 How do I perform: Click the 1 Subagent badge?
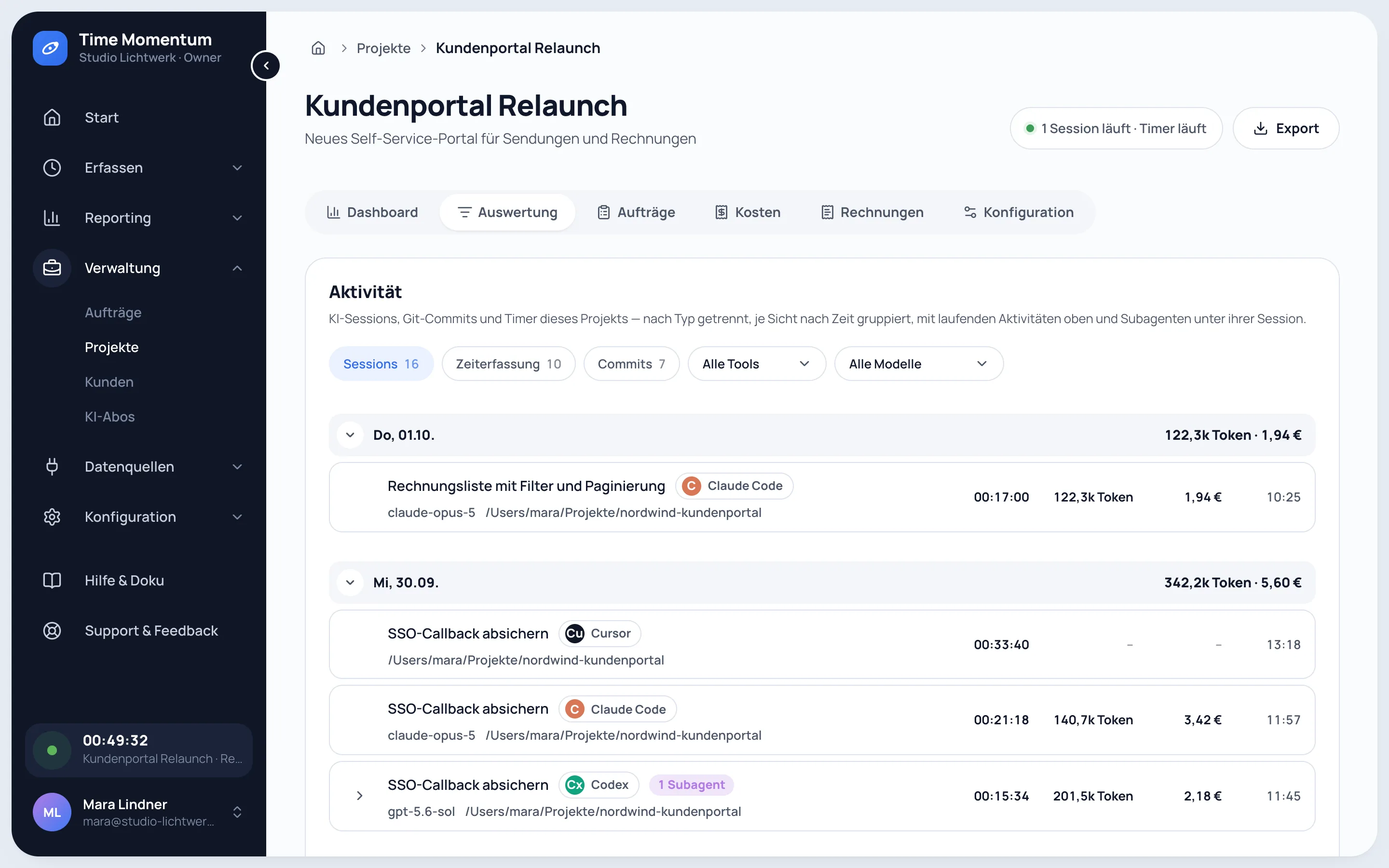tap(691, 785)
